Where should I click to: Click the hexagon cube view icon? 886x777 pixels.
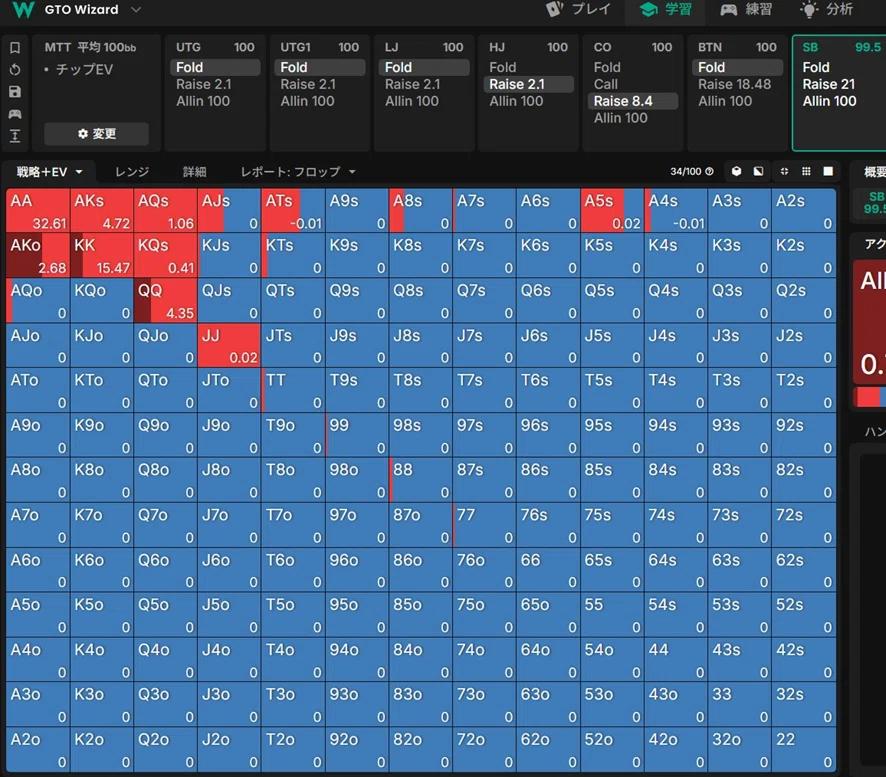(736, 171)
